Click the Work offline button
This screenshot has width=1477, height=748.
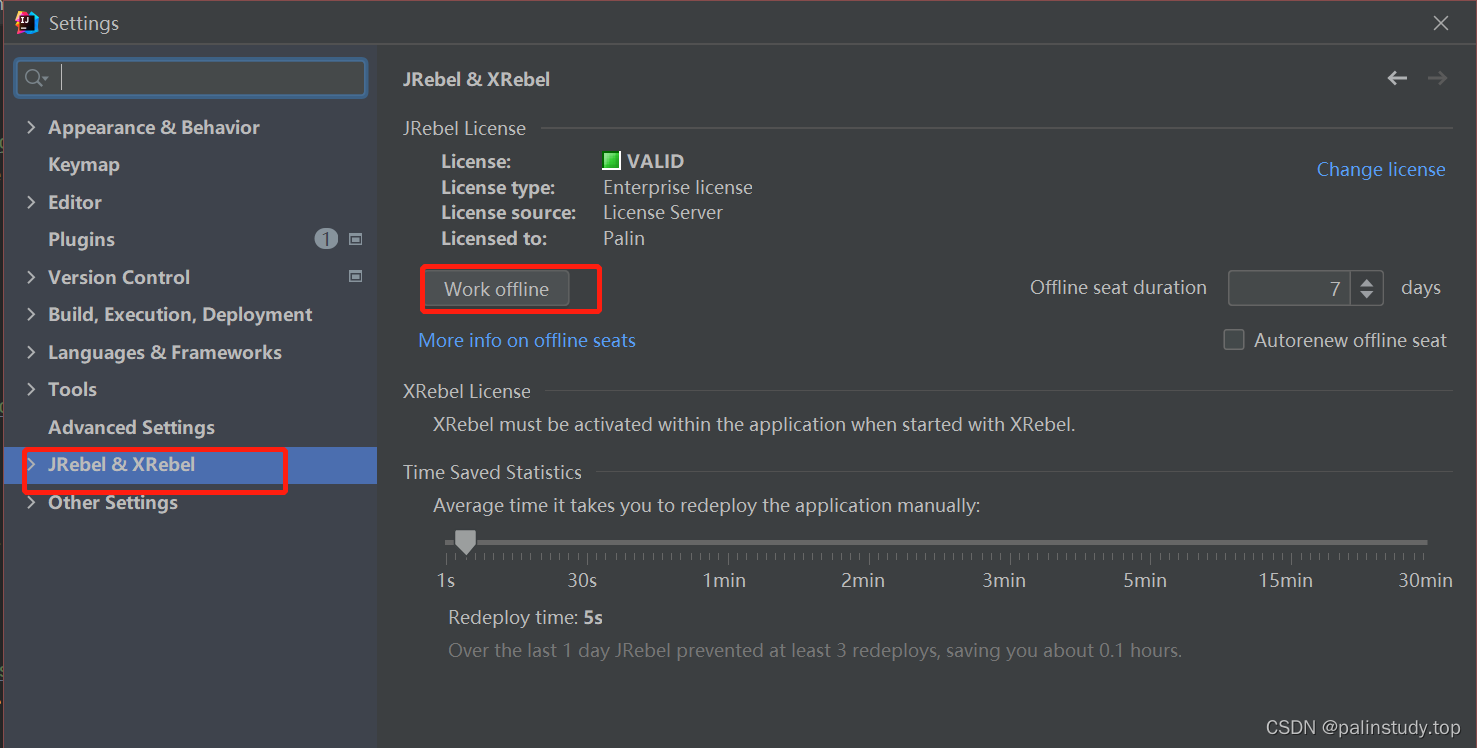pos(496,289)
